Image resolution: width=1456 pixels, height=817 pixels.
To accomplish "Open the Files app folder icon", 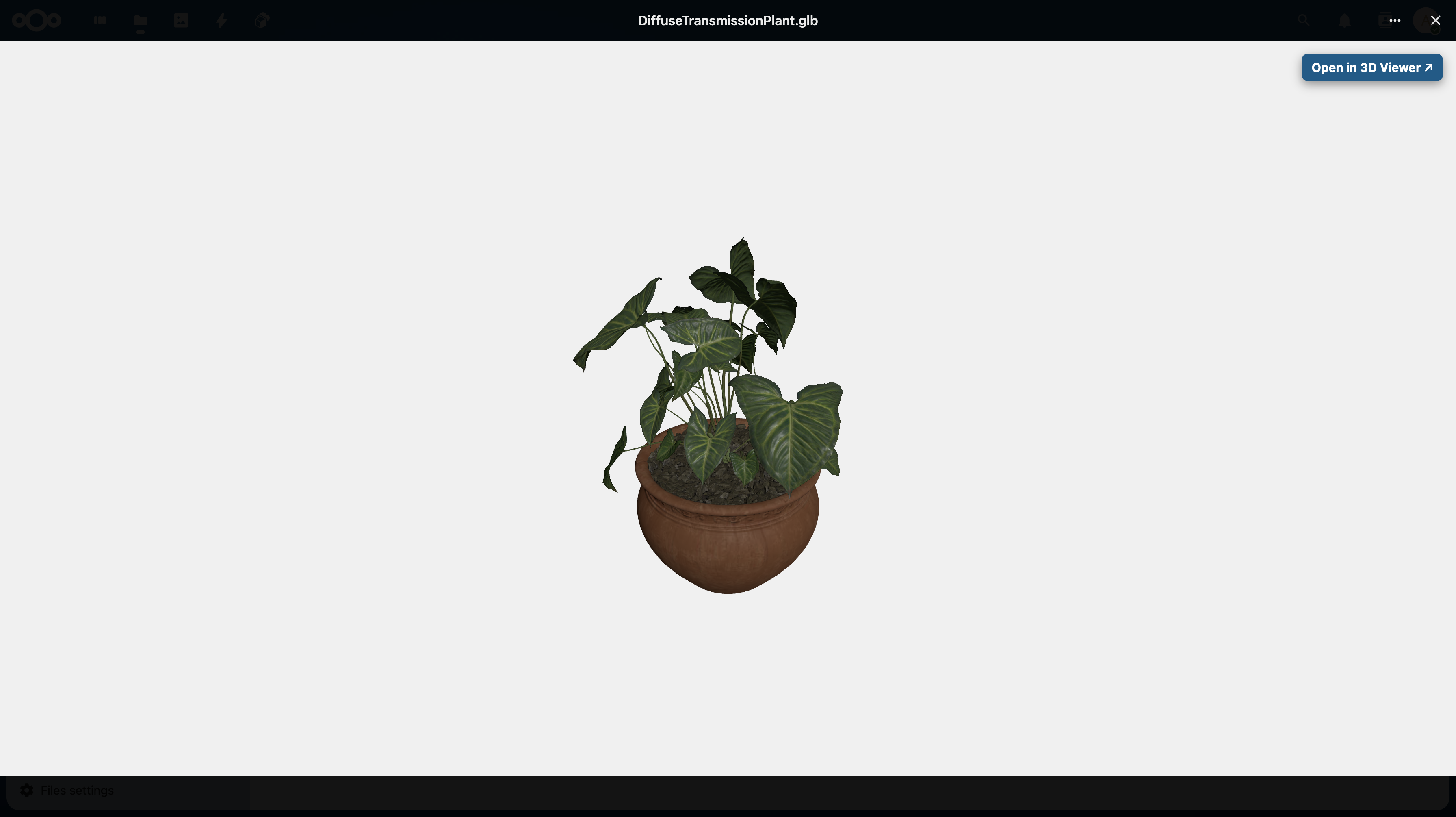I will pos(140,21).
